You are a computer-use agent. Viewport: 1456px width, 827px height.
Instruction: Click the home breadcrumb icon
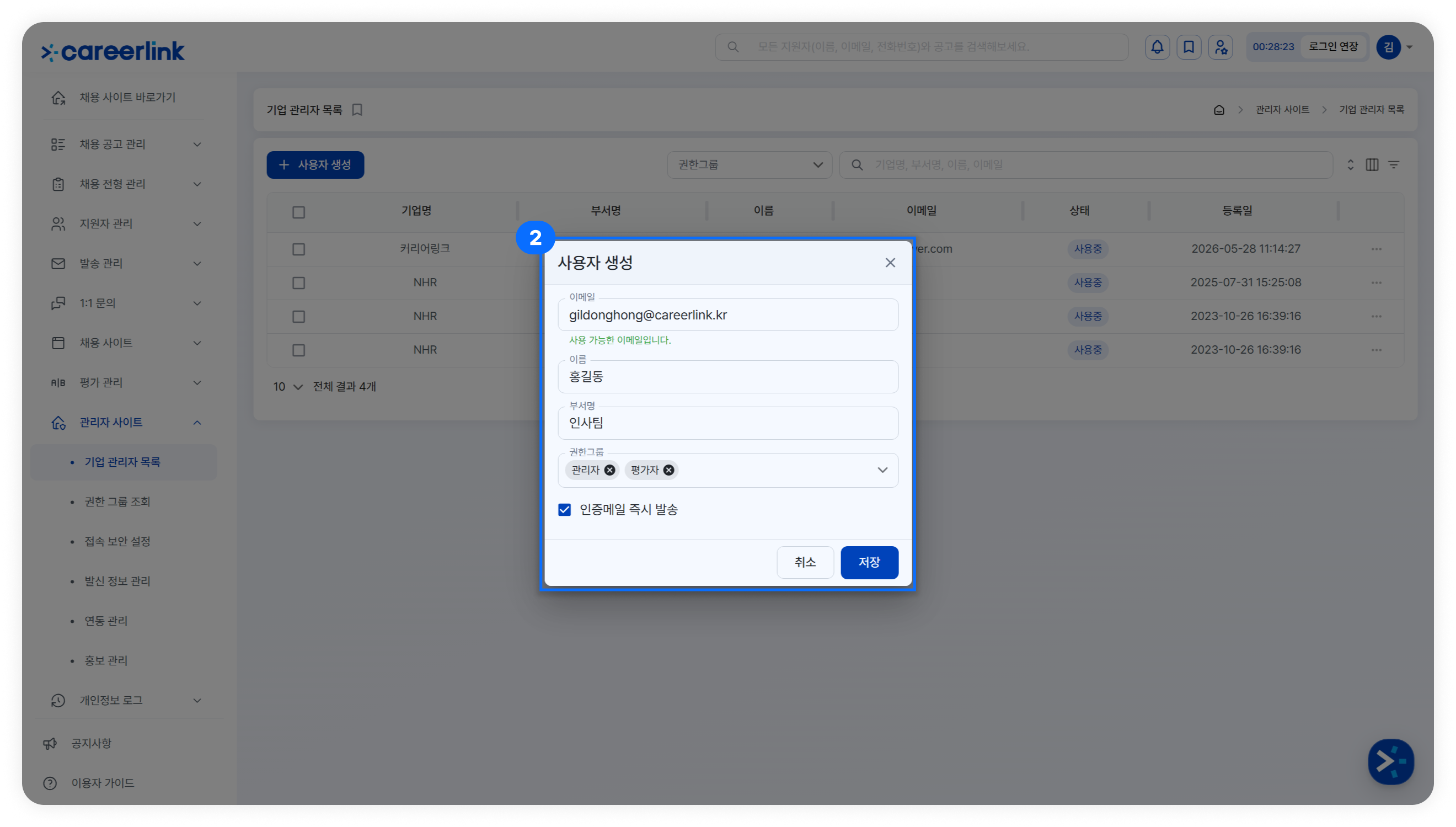(x=1219, y=110)
